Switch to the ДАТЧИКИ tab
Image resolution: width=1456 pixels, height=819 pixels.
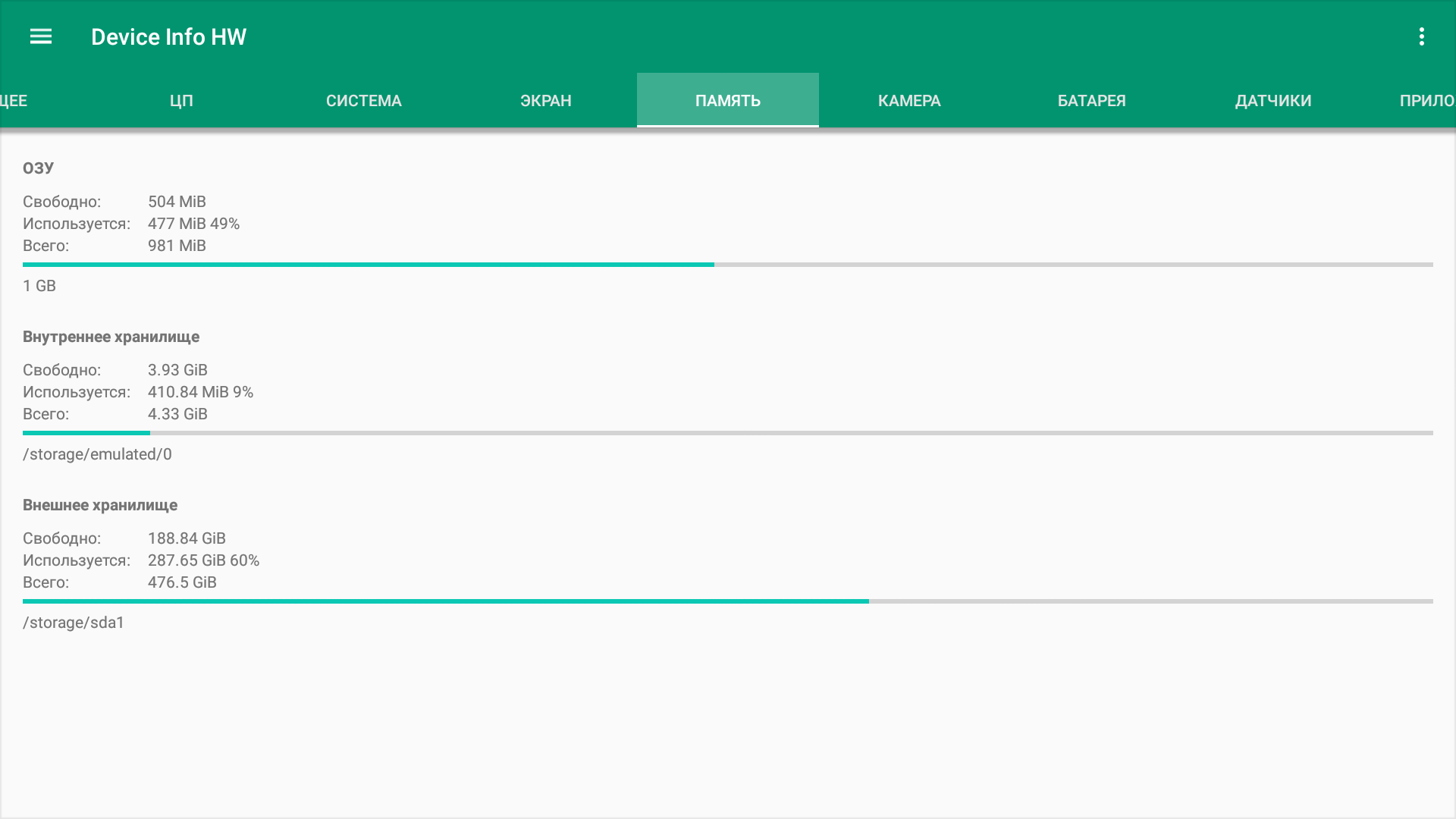[1272, 101]
